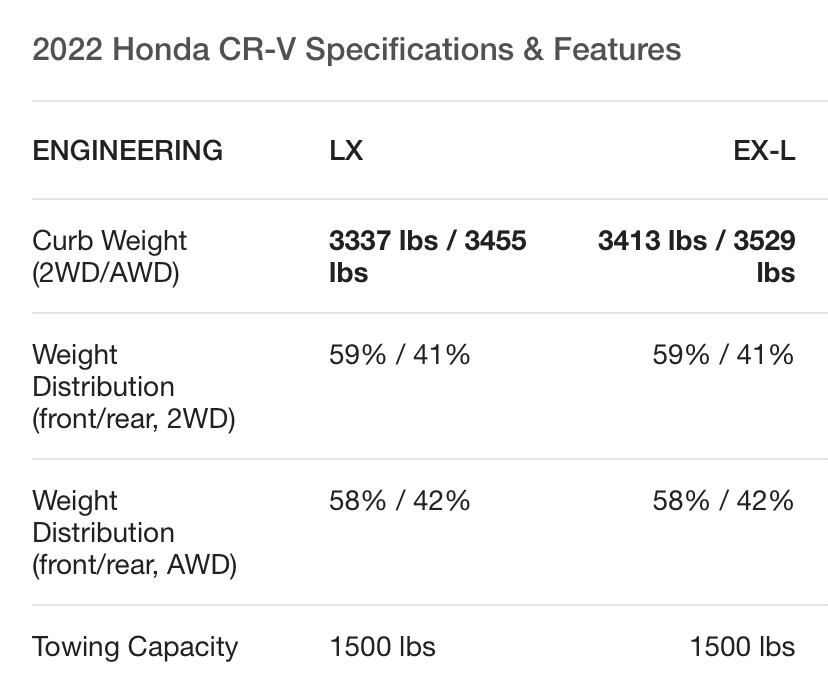Click the EX-L AWD distribution 58% / 42%

(723, 501)
